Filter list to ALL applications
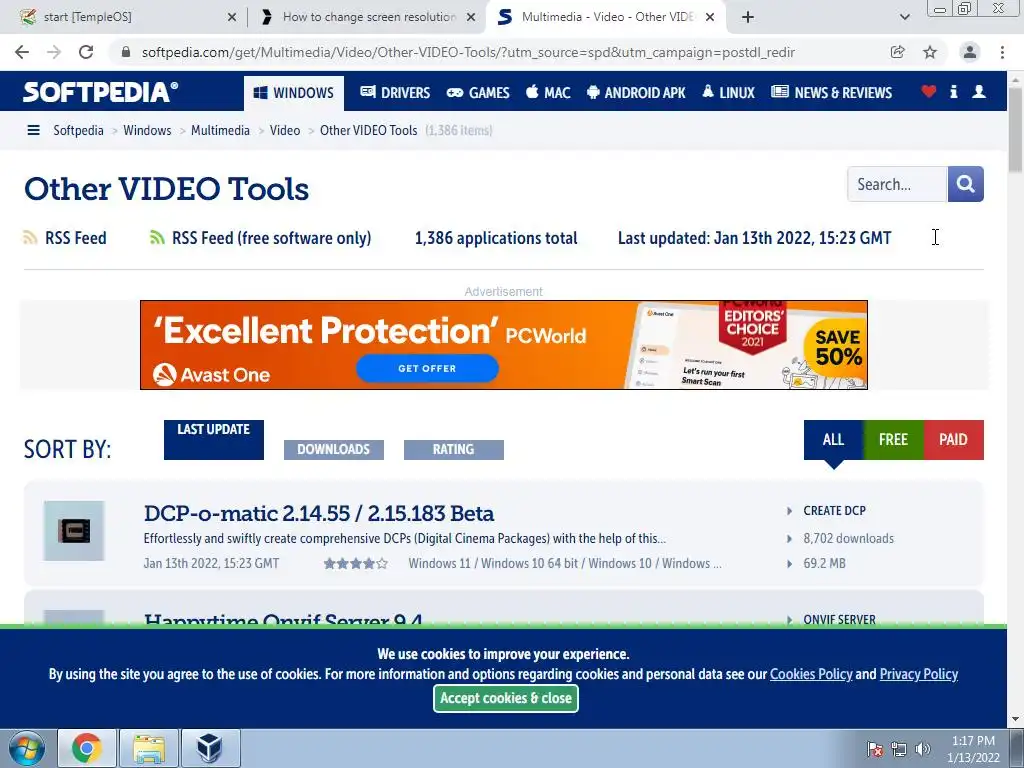 pos(833,440)
